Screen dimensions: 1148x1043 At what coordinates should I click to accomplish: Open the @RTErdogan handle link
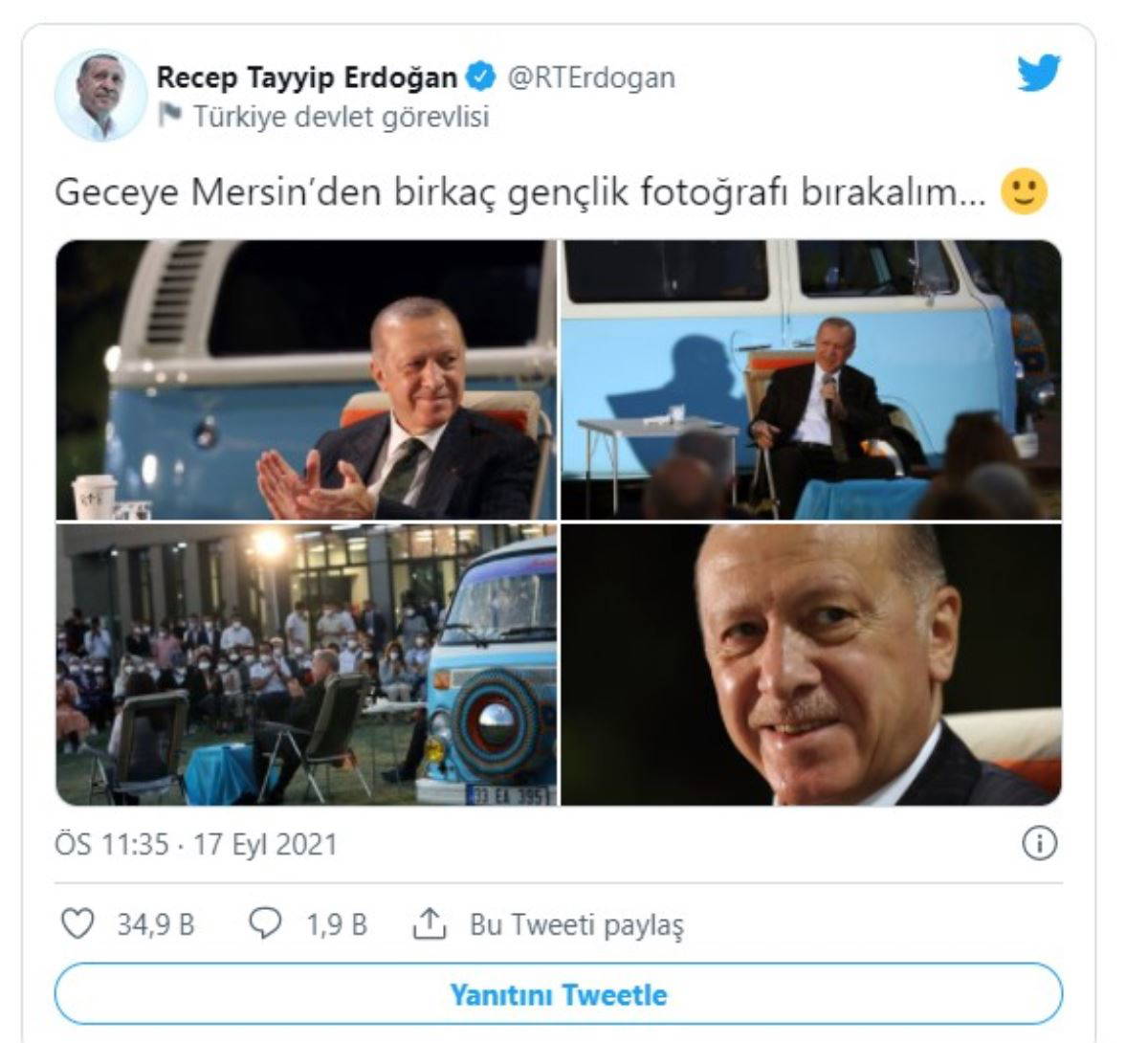[x=590, y=78]
